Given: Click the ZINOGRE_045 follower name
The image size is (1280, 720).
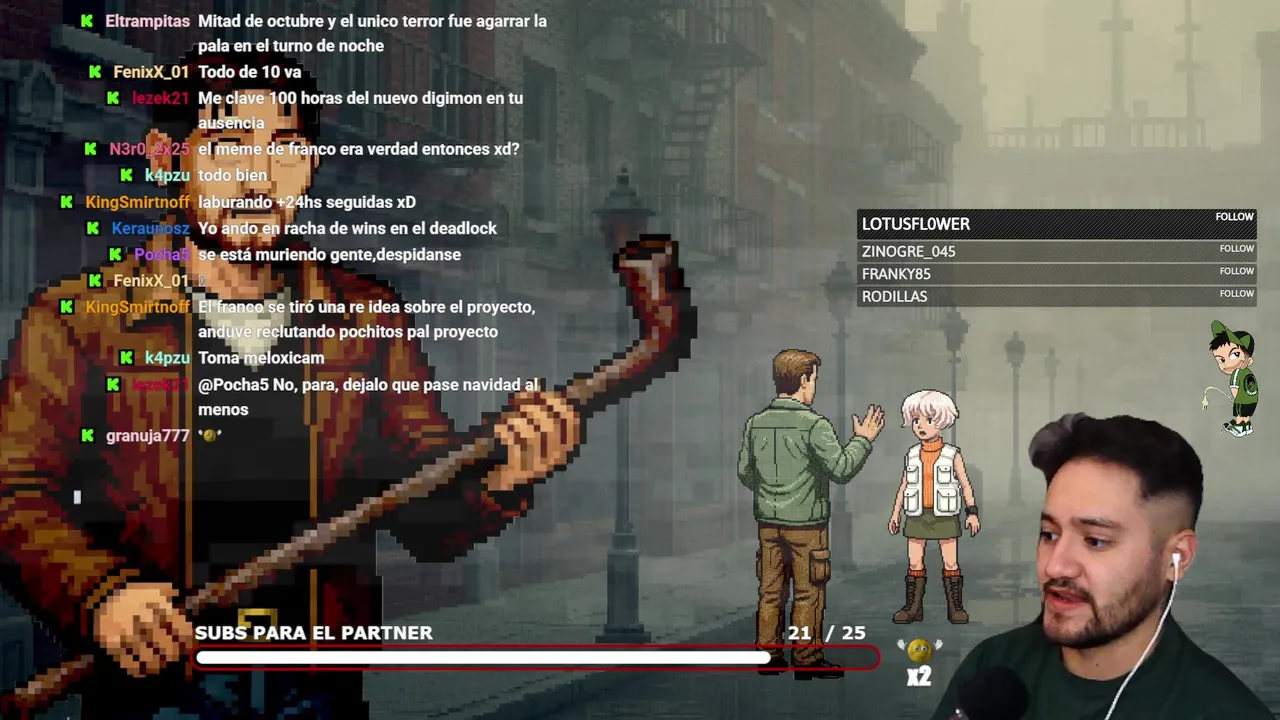Looking at the screenshot, I should pos(908,251).
